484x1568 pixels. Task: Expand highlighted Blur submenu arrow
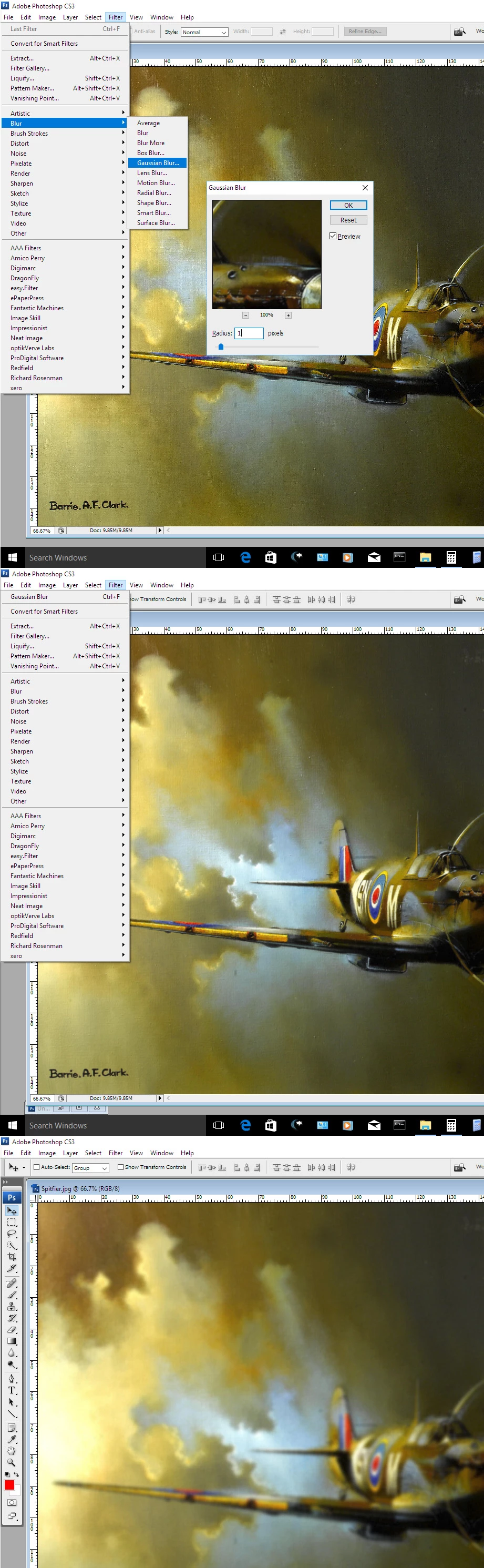(123, 123)
